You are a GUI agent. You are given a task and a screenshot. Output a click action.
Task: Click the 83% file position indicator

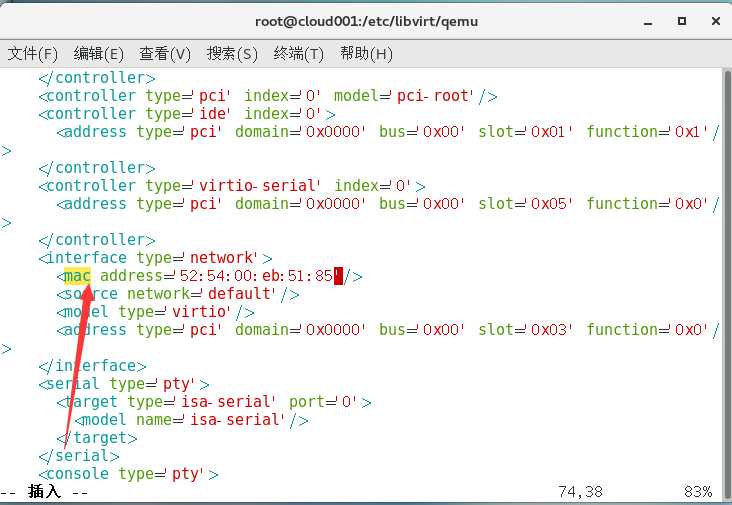click(698, 491)
